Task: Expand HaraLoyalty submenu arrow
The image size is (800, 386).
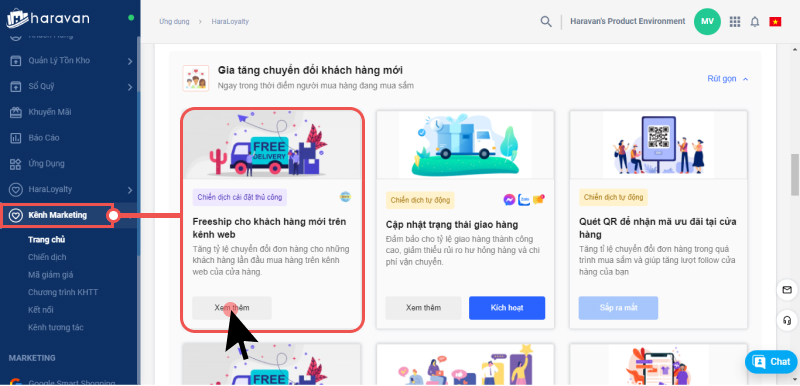Action: coord(130,190)
